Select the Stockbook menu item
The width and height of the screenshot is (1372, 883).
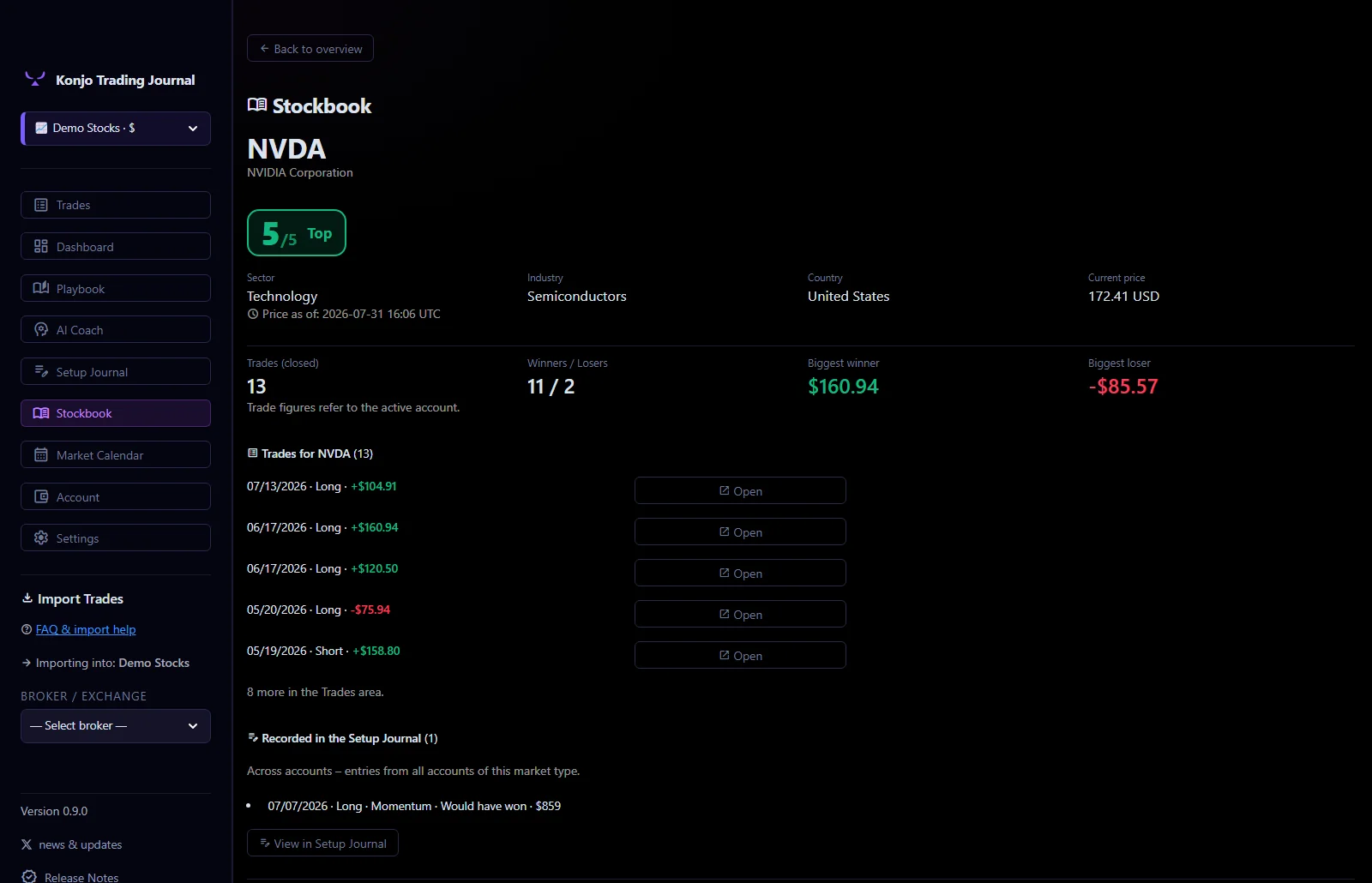pos(116,413)
